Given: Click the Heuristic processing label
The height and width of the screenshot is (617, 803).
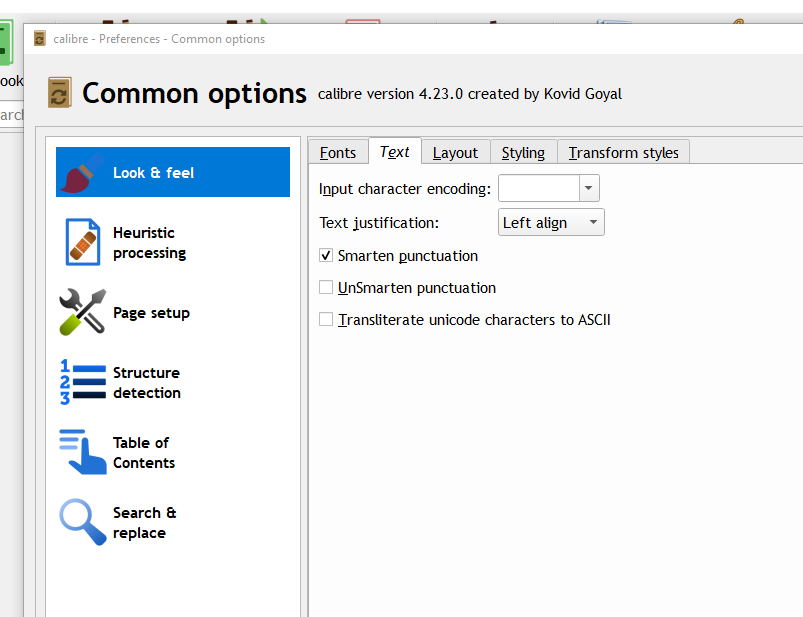Looking at the screenshot, I should tap(150, 243).
